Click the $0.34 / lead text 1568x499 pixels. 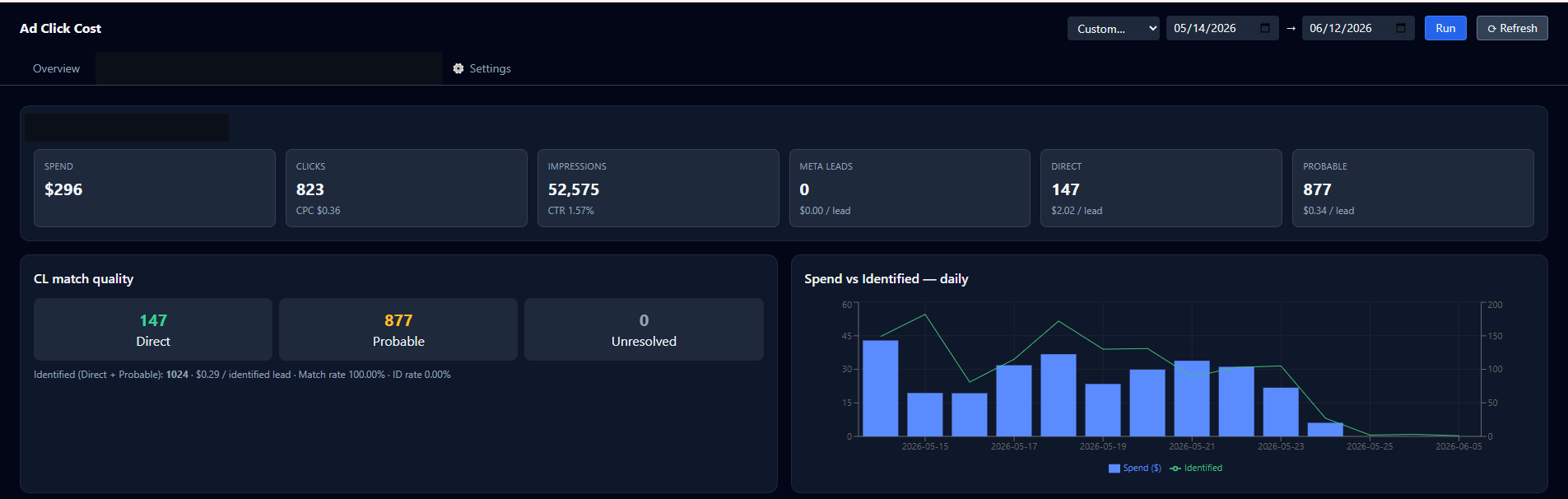pos(1328,211)
